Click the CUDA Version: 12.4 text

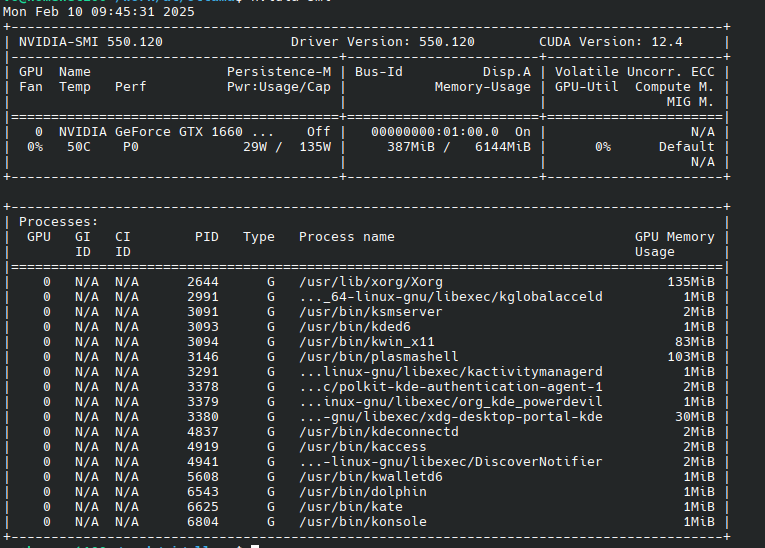(611, 42)
